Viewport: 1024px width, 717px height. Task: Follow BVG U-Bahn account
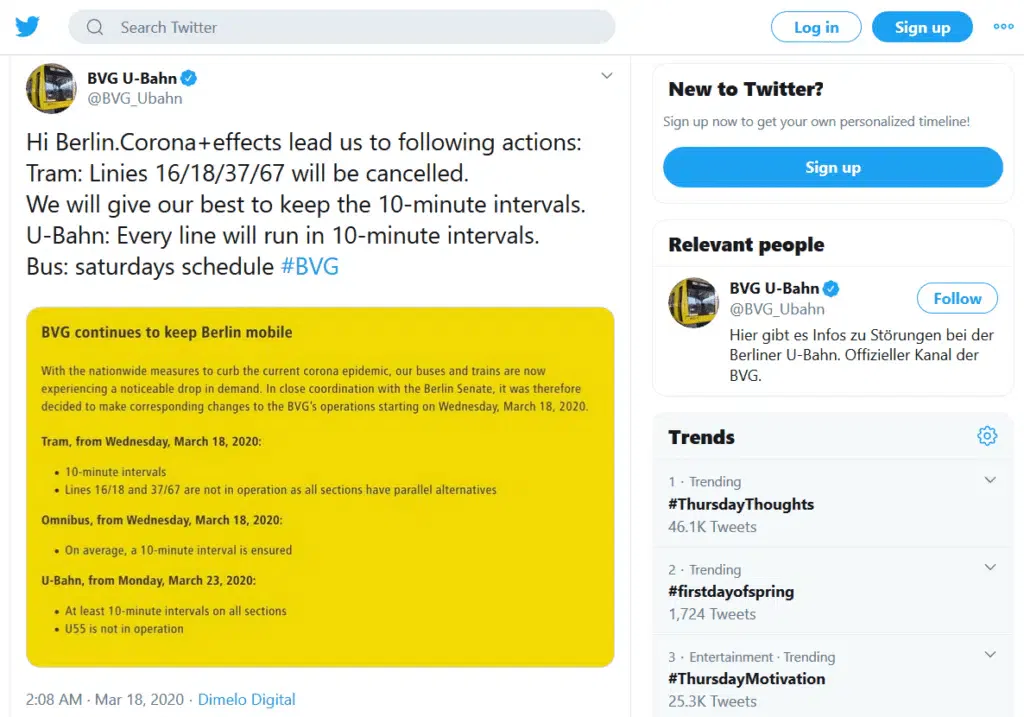click(957, 298)
